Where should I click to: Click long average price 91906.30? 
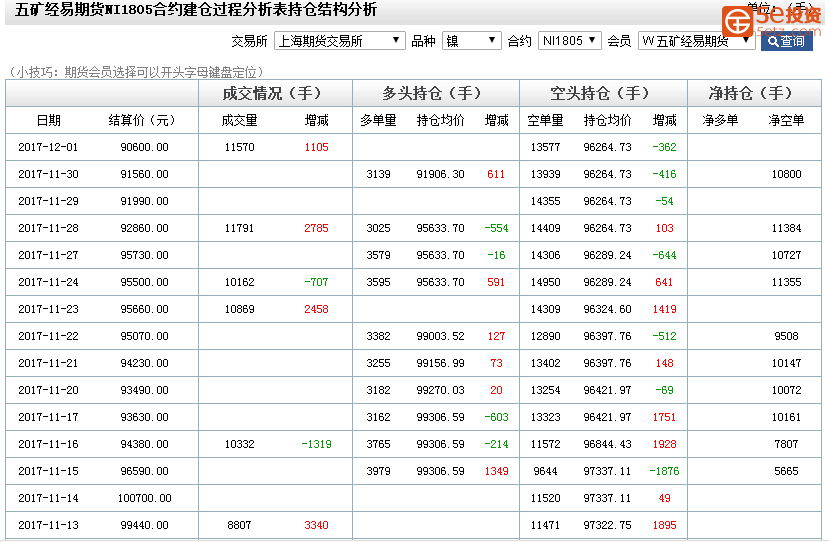click(440, 174)
